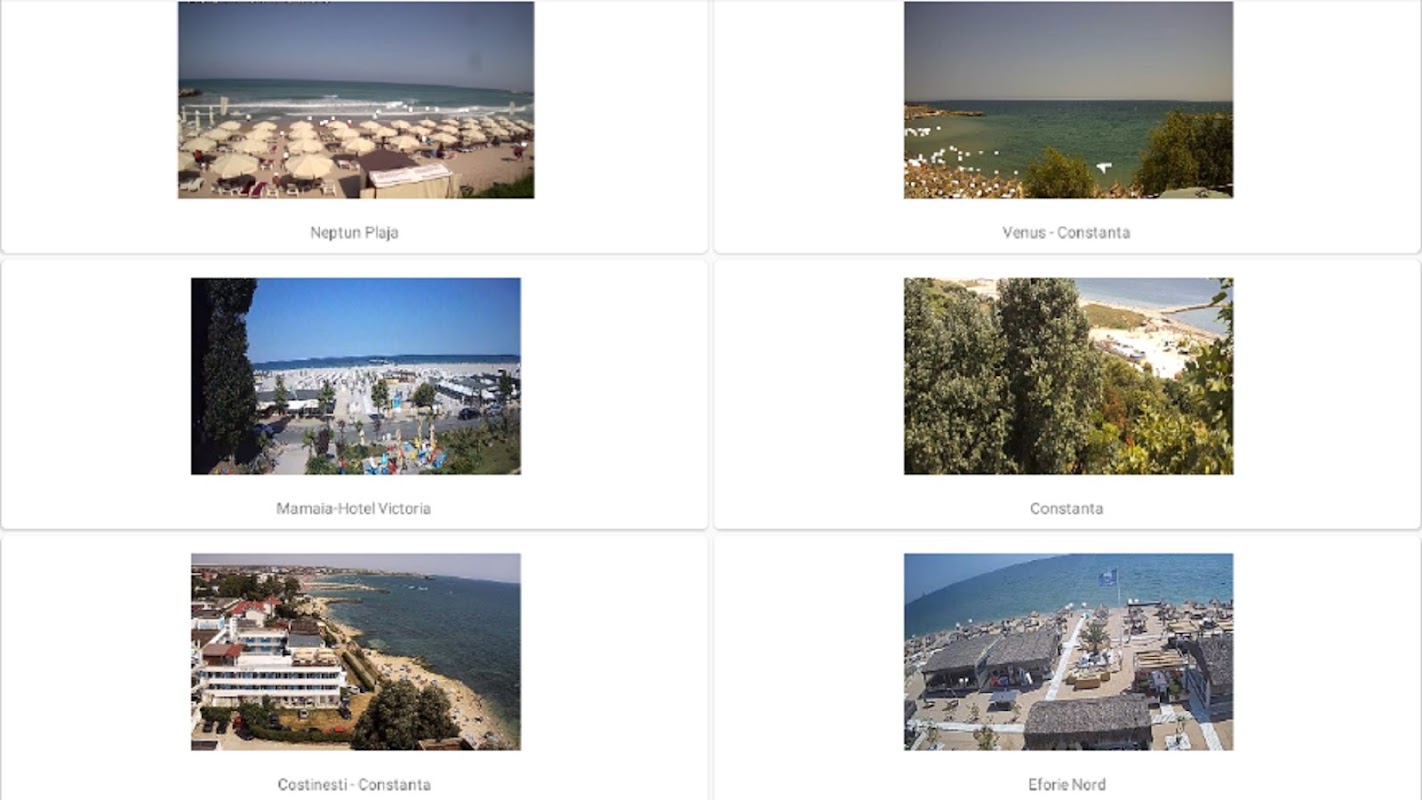The height and width of the screenshot is (800, 1422).
Task: Open the Eforie Nord beach webcam thumbnail
Action: pyautogui.click(x=1068, y=652)
